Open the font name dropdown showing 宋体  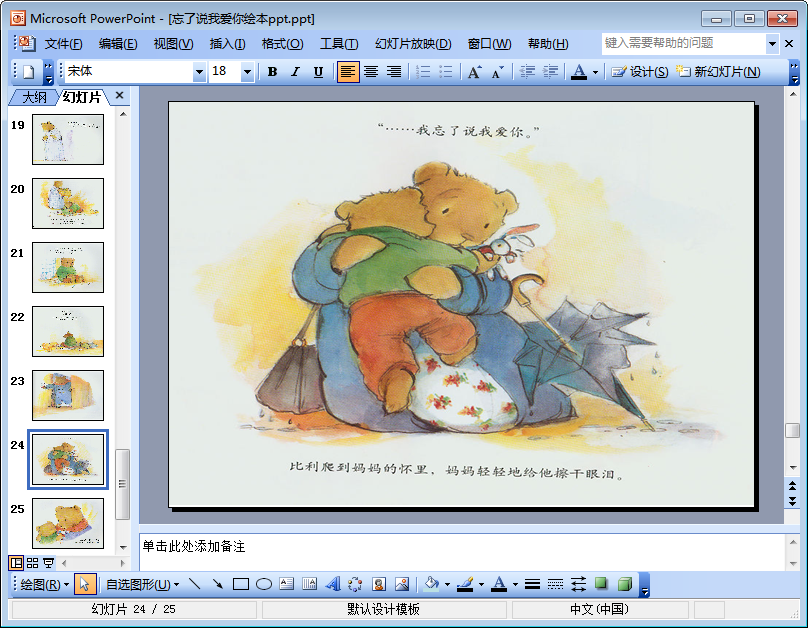[199, 72]
